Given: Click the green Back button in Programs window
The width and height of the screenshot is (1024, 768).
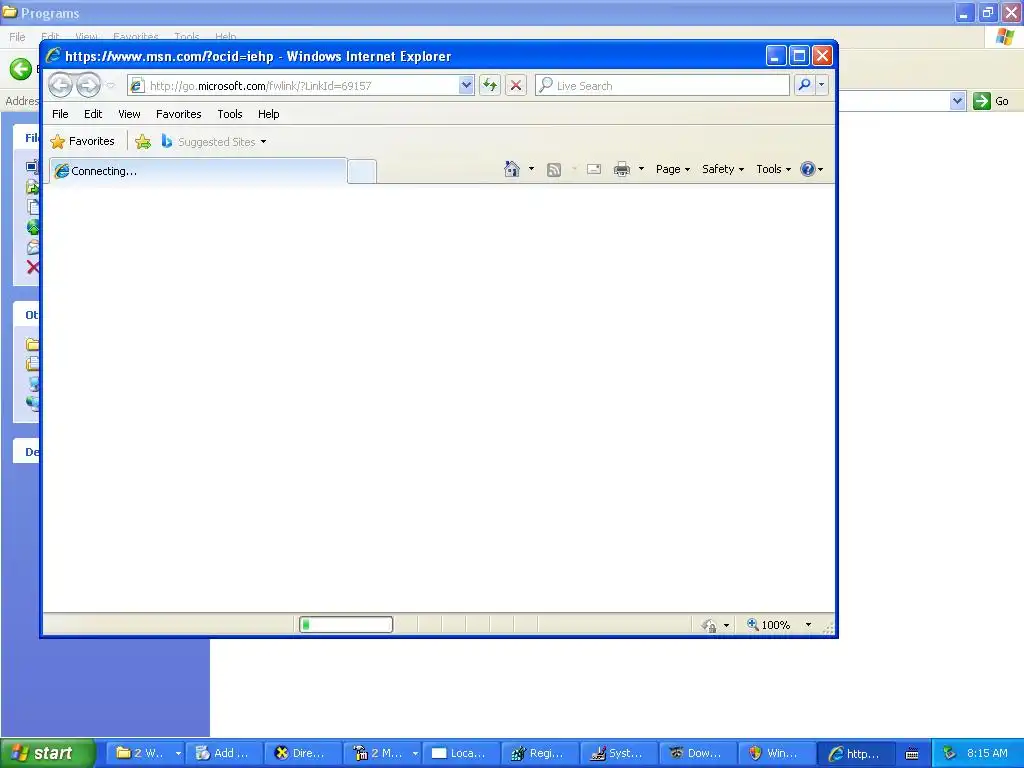Looking at the screenshot, I should point(21,69).
